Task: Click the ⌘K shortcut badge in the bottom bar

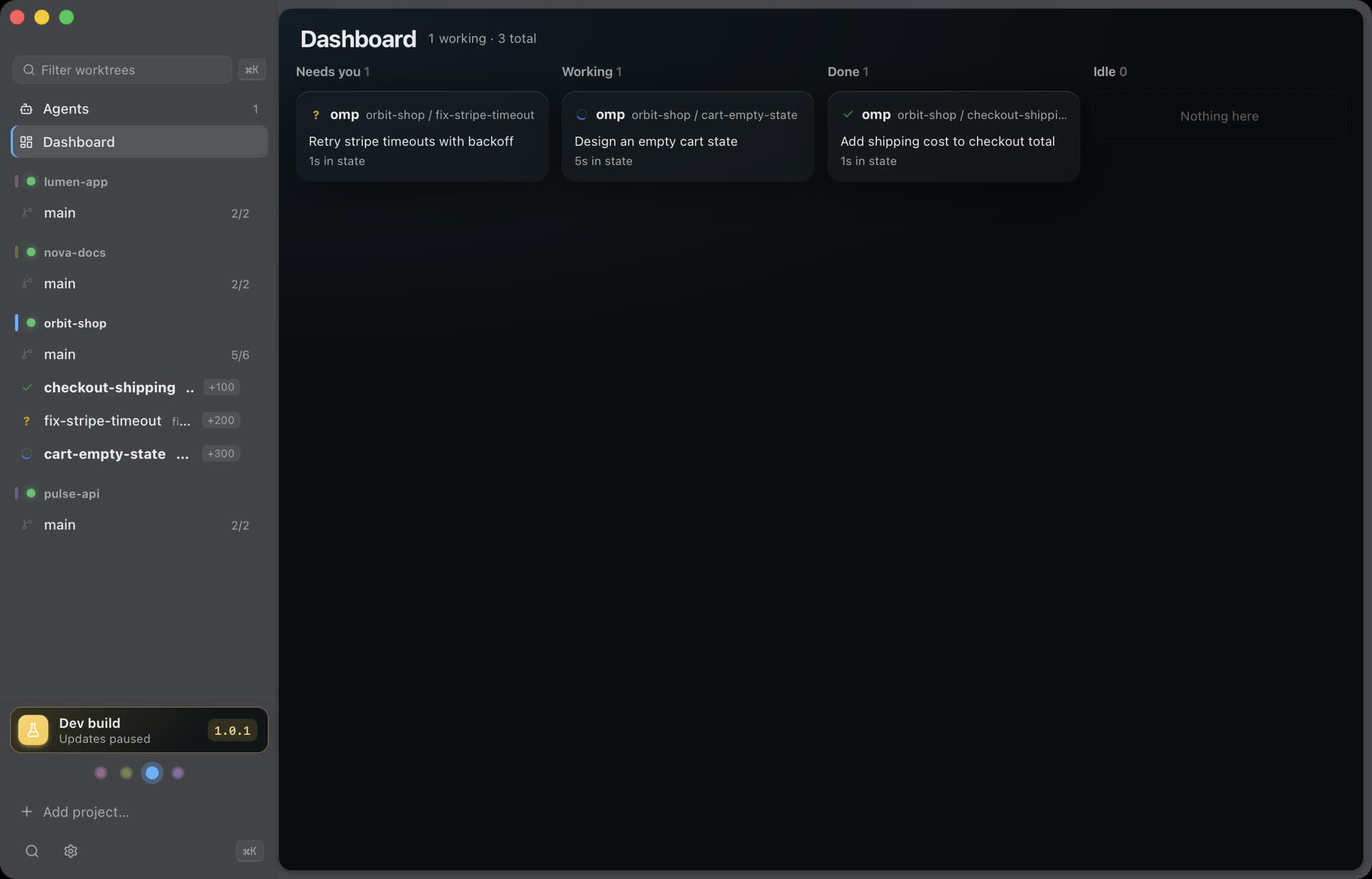Action: coord(250,851)
